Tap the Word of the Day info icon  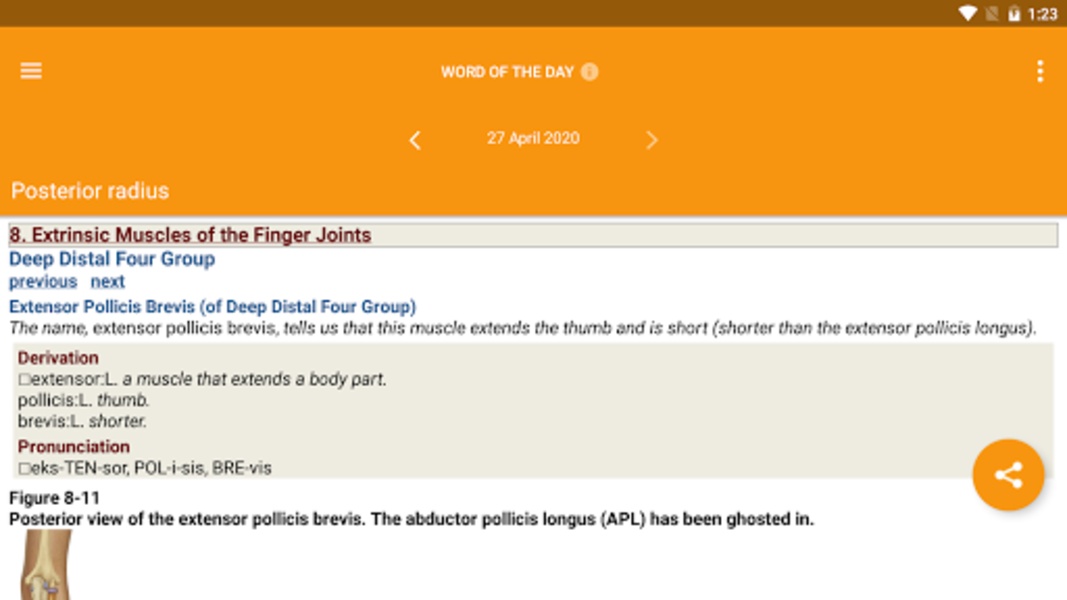590,72
